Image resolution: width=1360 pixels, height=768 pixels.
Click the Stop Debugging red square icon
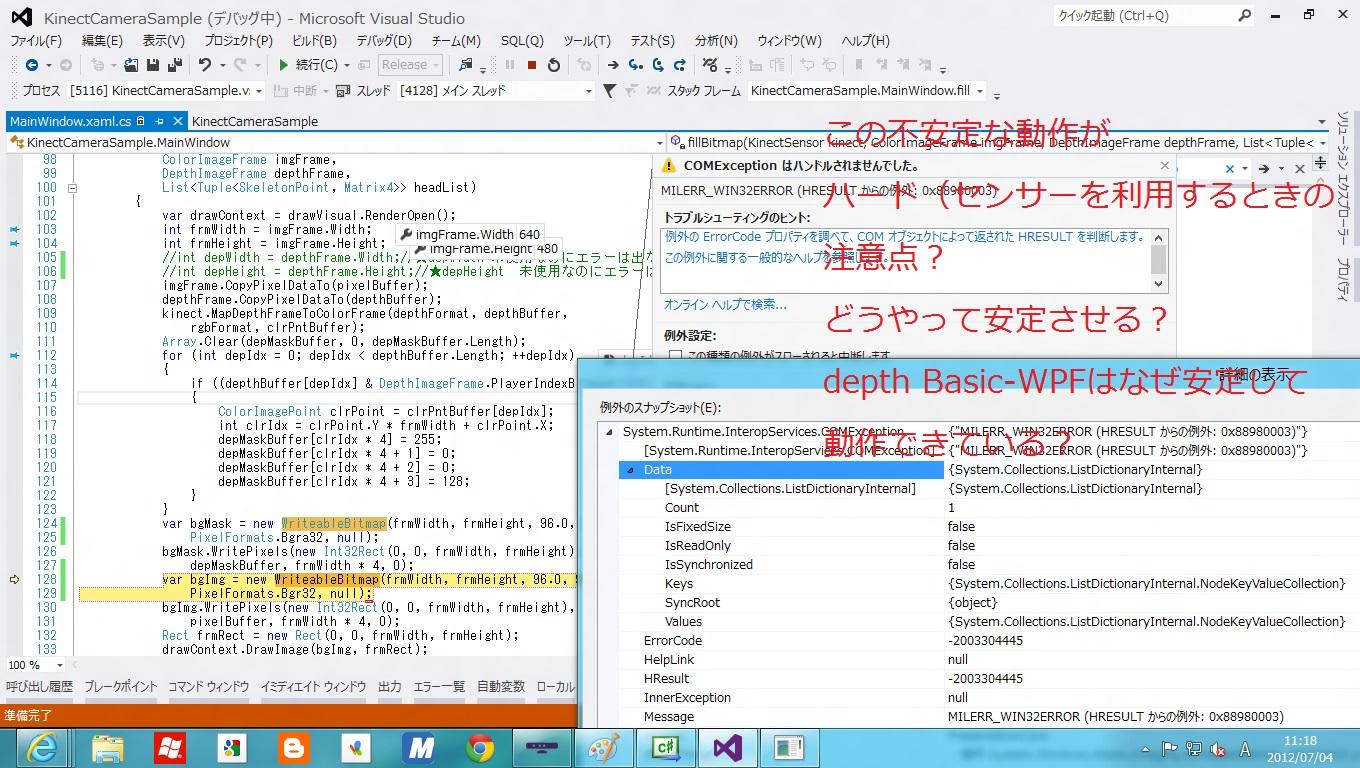click(x=531, y=65)
